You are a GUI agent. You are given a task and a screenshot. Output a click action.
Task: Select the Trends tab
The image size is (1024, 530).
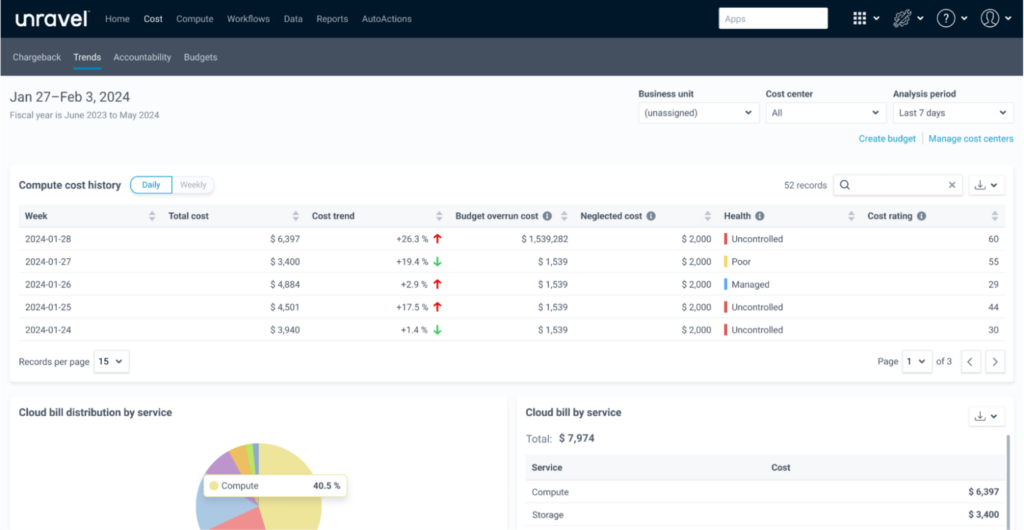pos(87,57)
